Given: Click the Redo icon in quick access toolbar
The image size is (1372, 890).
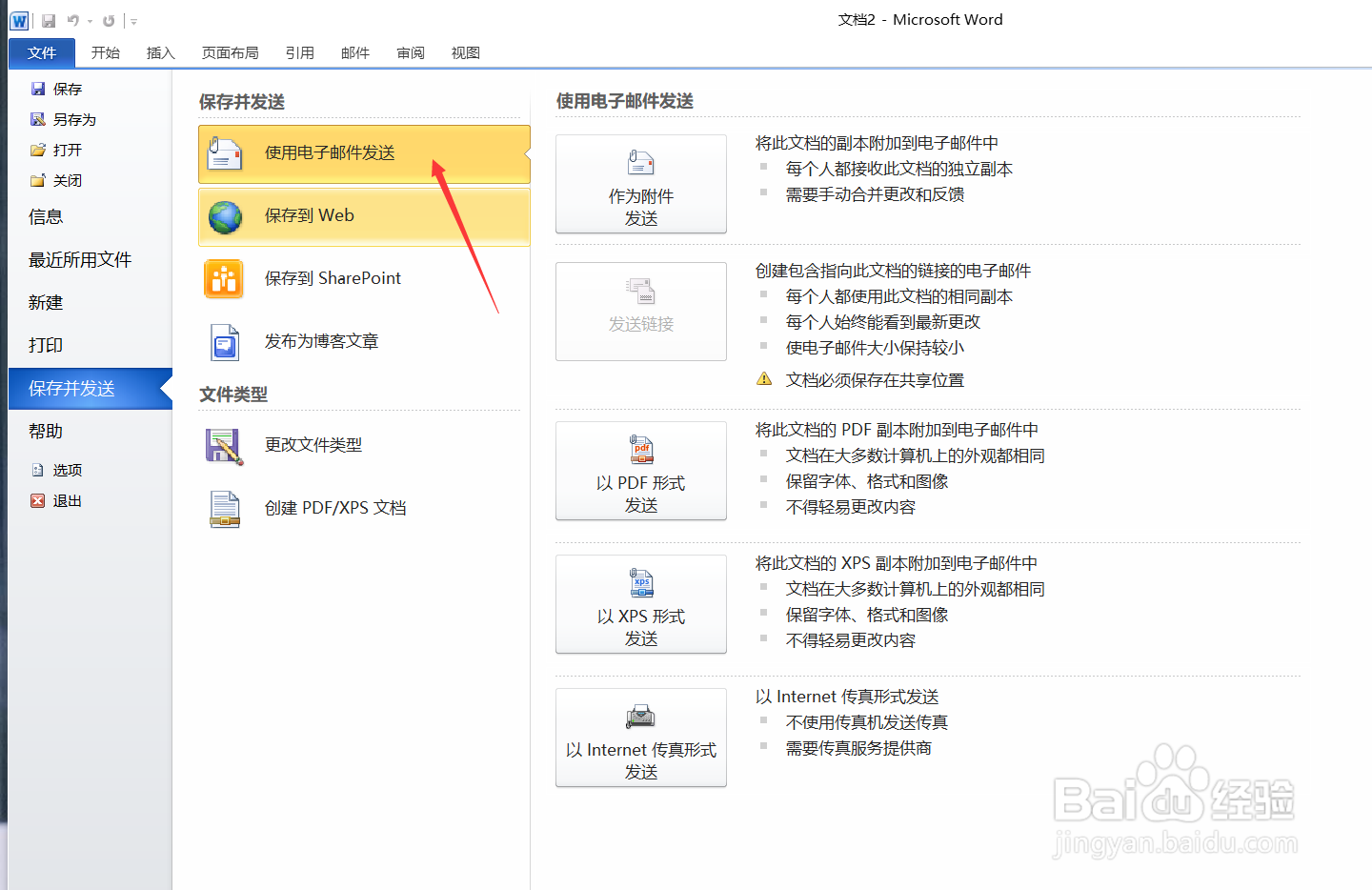Looking at the screenshot, I should 109,20.
